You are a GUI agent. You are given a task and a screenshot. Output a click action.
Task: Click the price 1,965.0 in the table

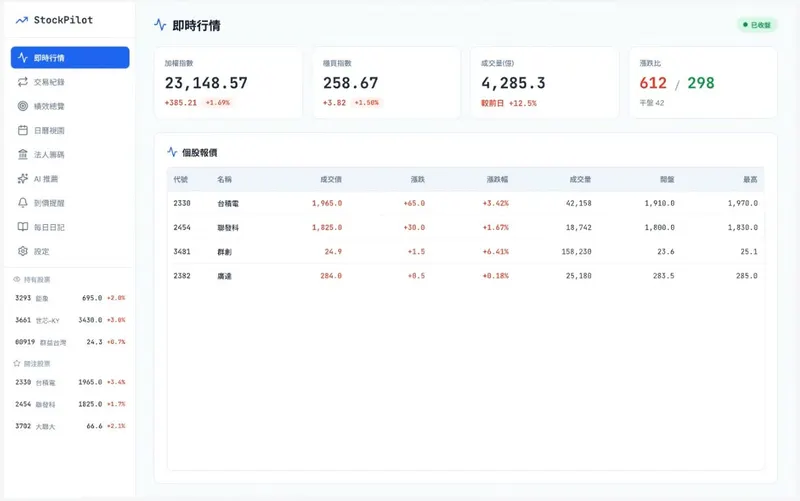(327, 203)
